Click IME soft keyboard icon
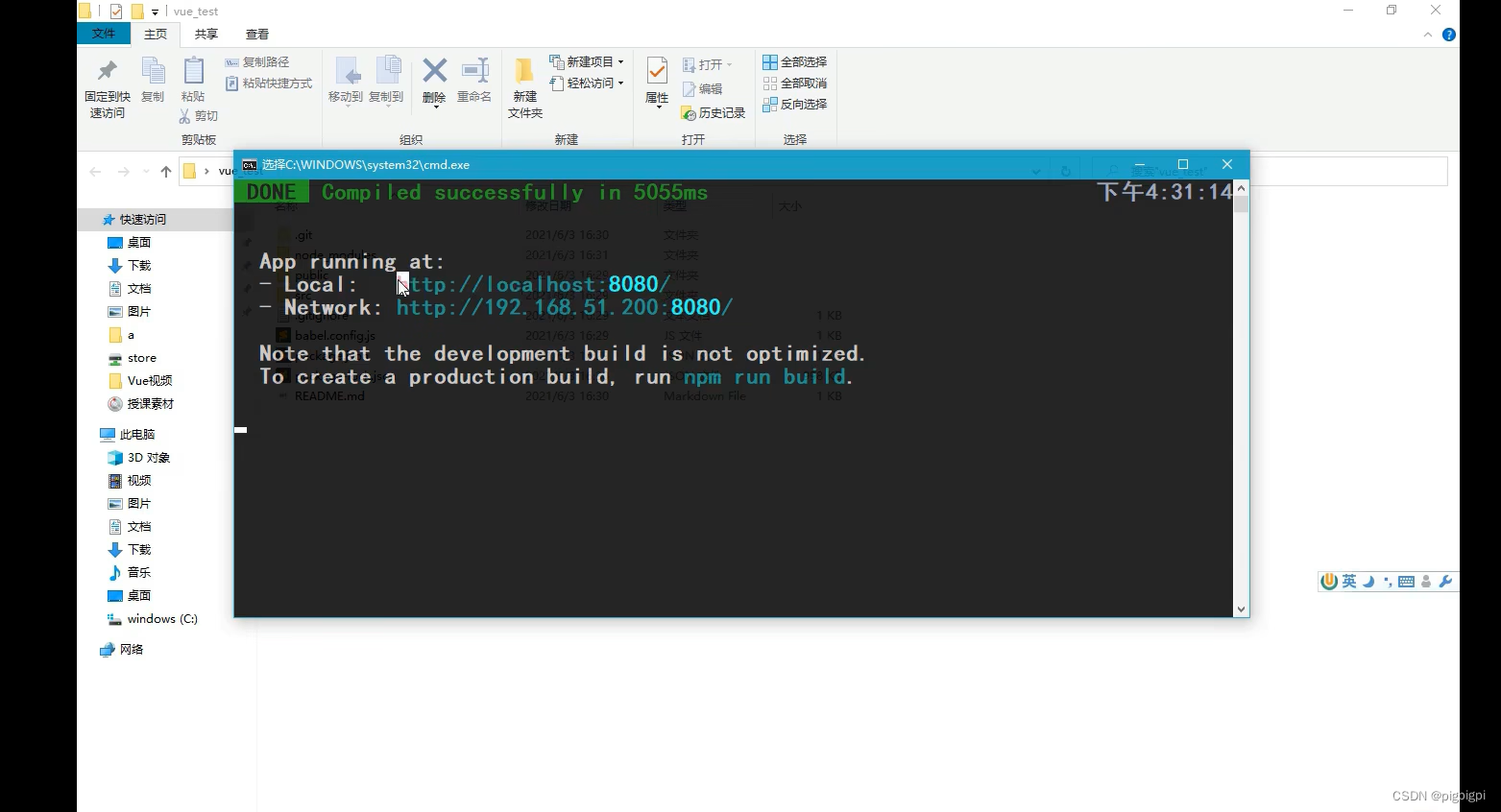Image resolution: width=1501 pixels, height=812 pixels. pos(1406,582)
